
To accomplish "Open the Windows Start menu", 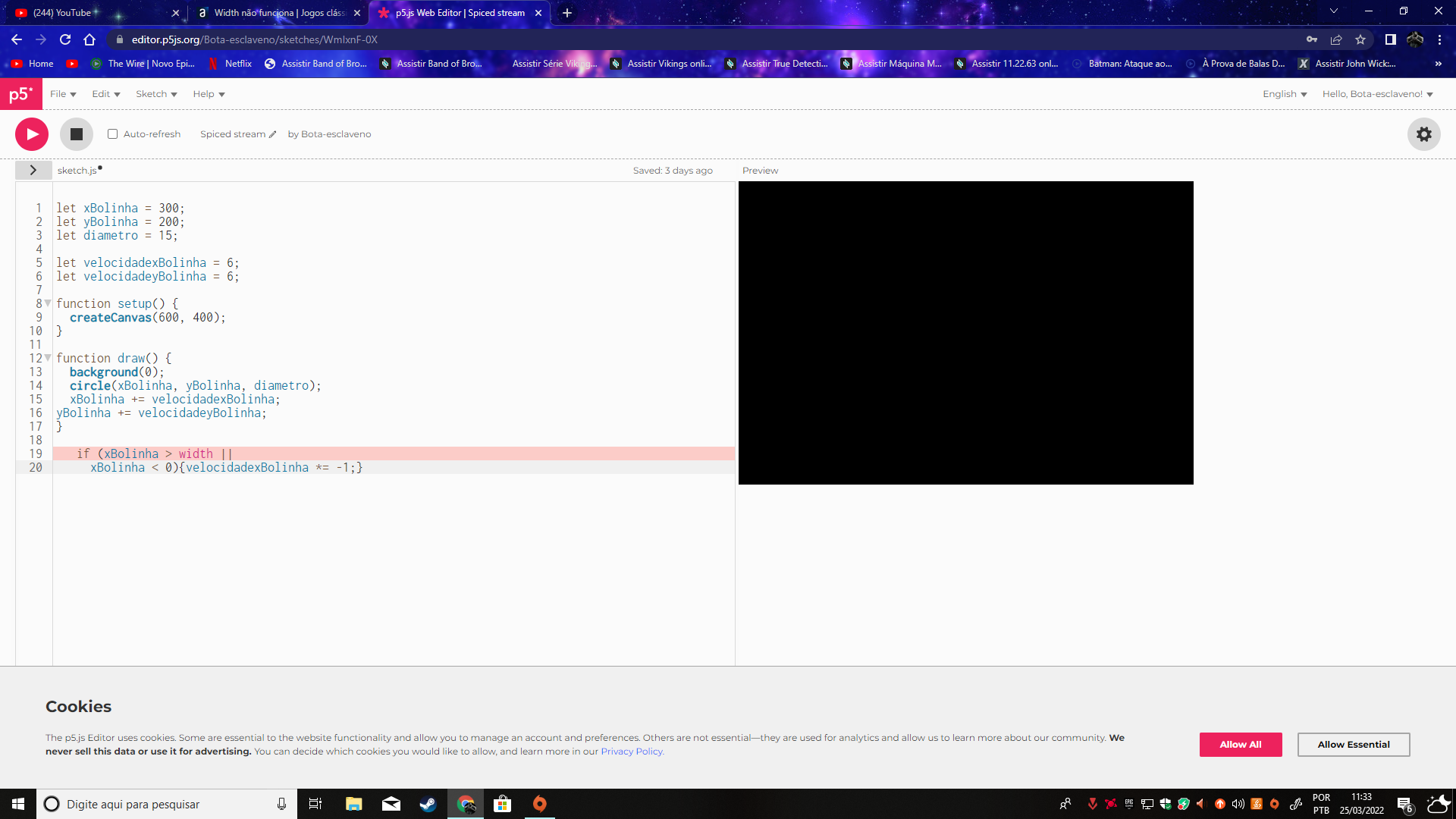I will (x=18, y=804).
